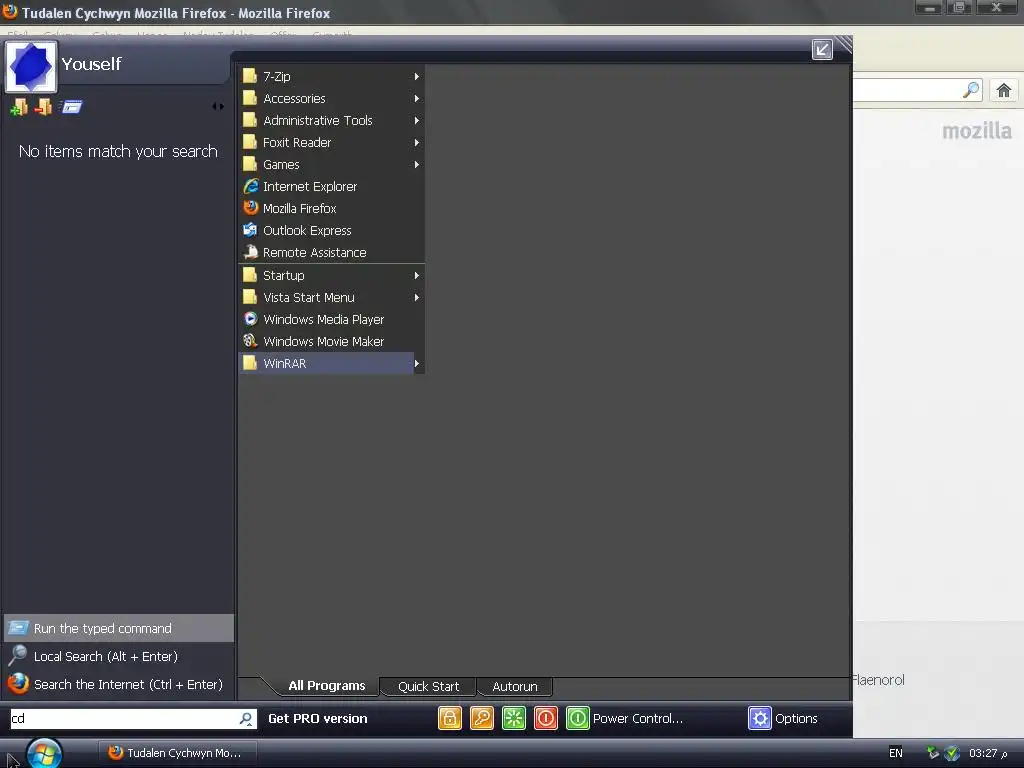
Task: Click the blue run window icon under the avatar
Action: [71, 106]
